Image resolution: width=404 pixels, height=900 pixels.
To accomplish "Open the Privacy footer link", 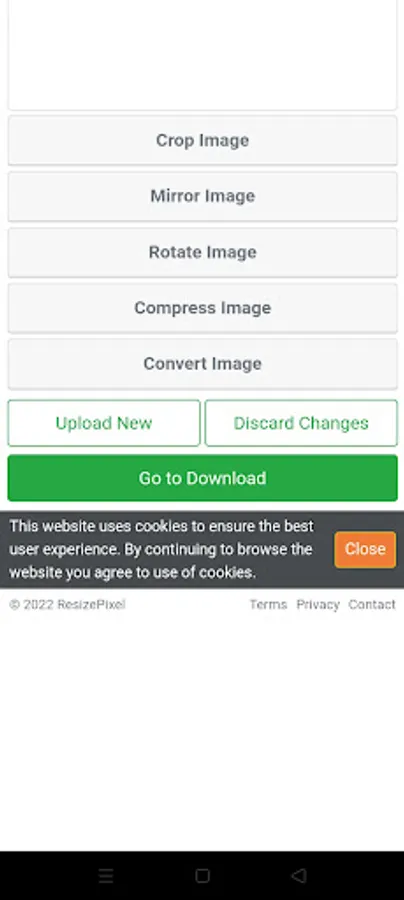I will tap(318, 604).
